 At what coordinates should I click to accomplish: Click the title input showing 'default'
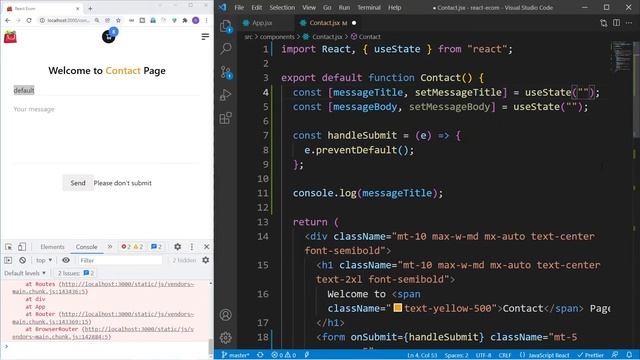[107, 90]
